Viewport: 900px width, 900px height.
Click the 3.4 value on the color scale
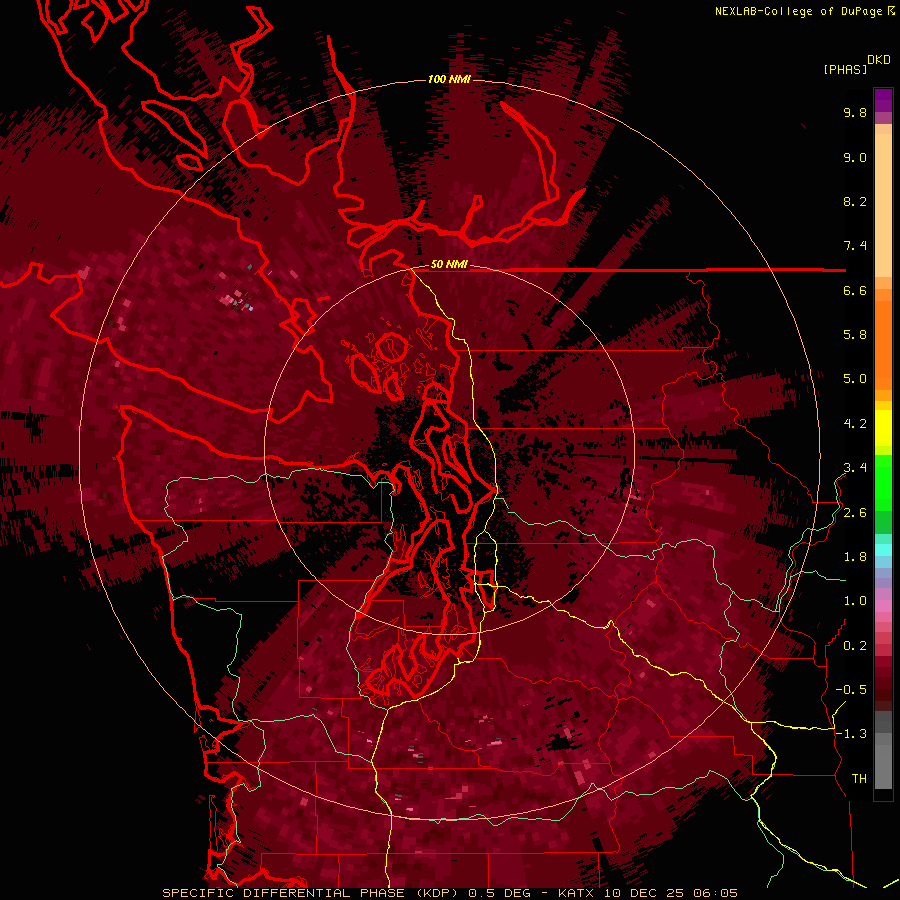pos(855,468)
